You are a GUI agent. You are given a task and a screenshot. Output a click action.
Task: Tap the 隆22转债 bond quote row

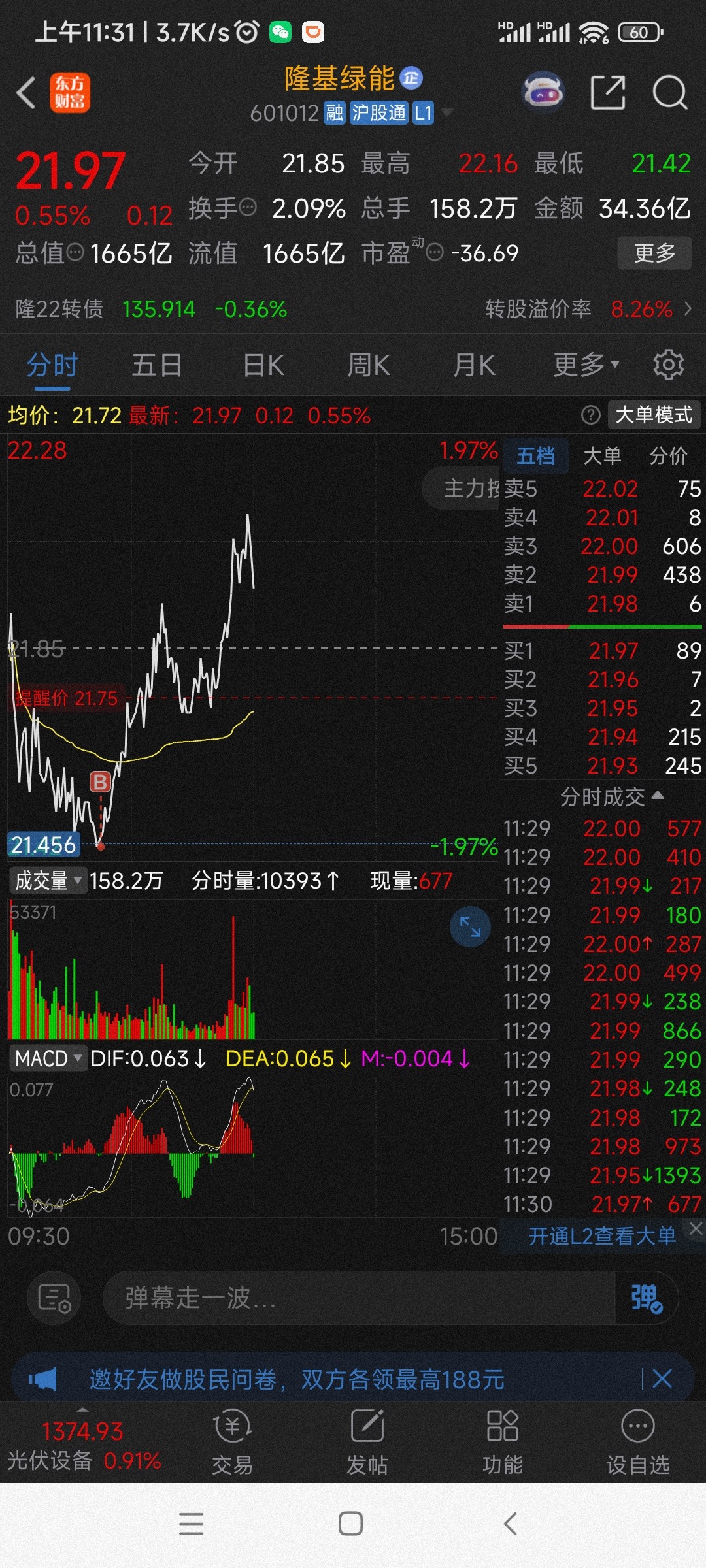coord(152,308)
